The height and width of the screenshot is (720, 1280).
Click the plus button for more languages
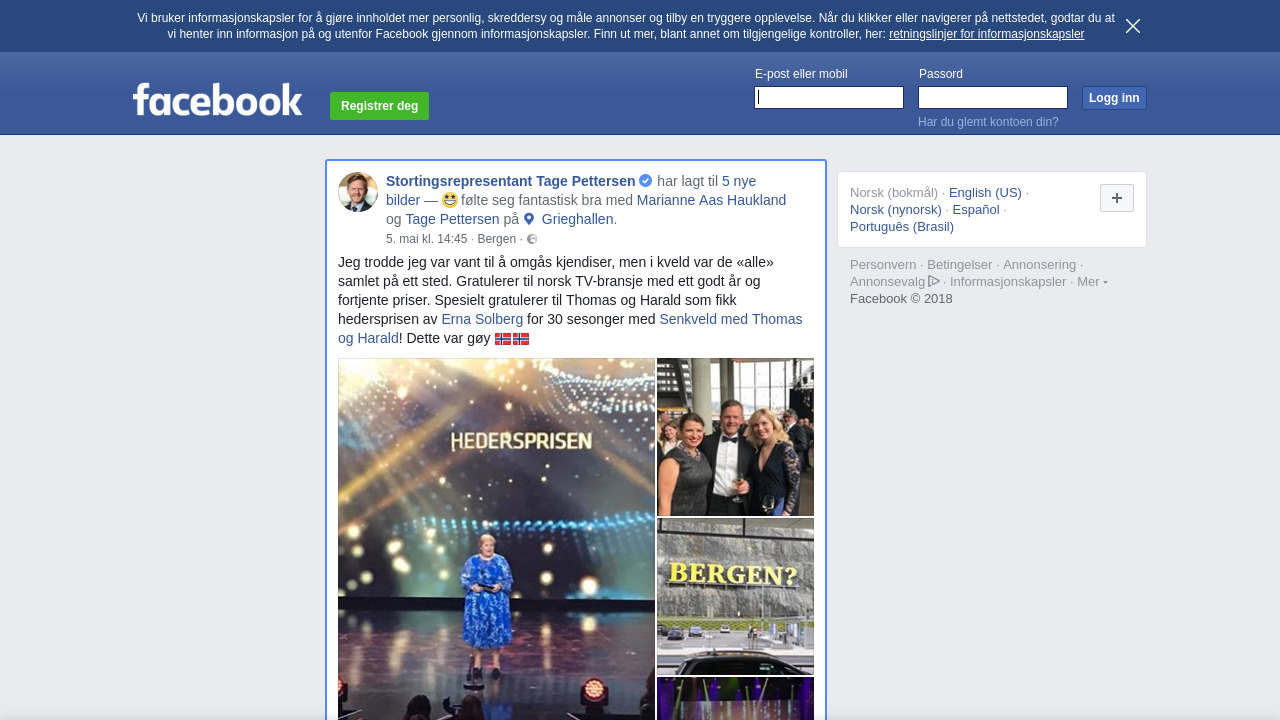pos(1117,198)
